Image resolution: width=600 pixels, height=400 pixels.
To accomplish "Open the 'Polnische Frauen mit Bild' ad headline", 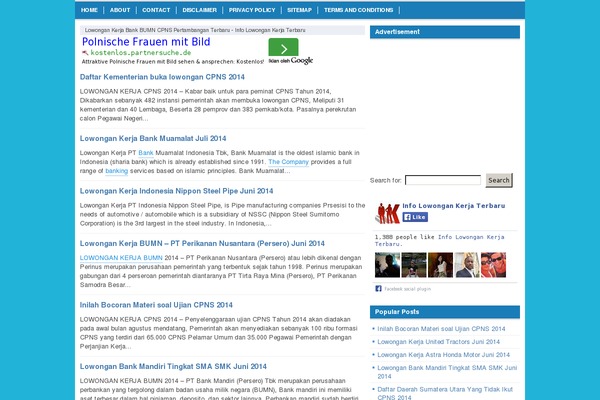I will 146,42.
